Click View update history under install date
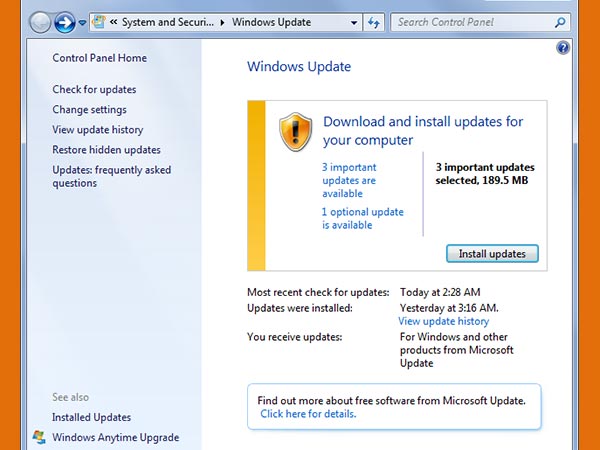This screenshot has height=450, width=600. [444, 321]
